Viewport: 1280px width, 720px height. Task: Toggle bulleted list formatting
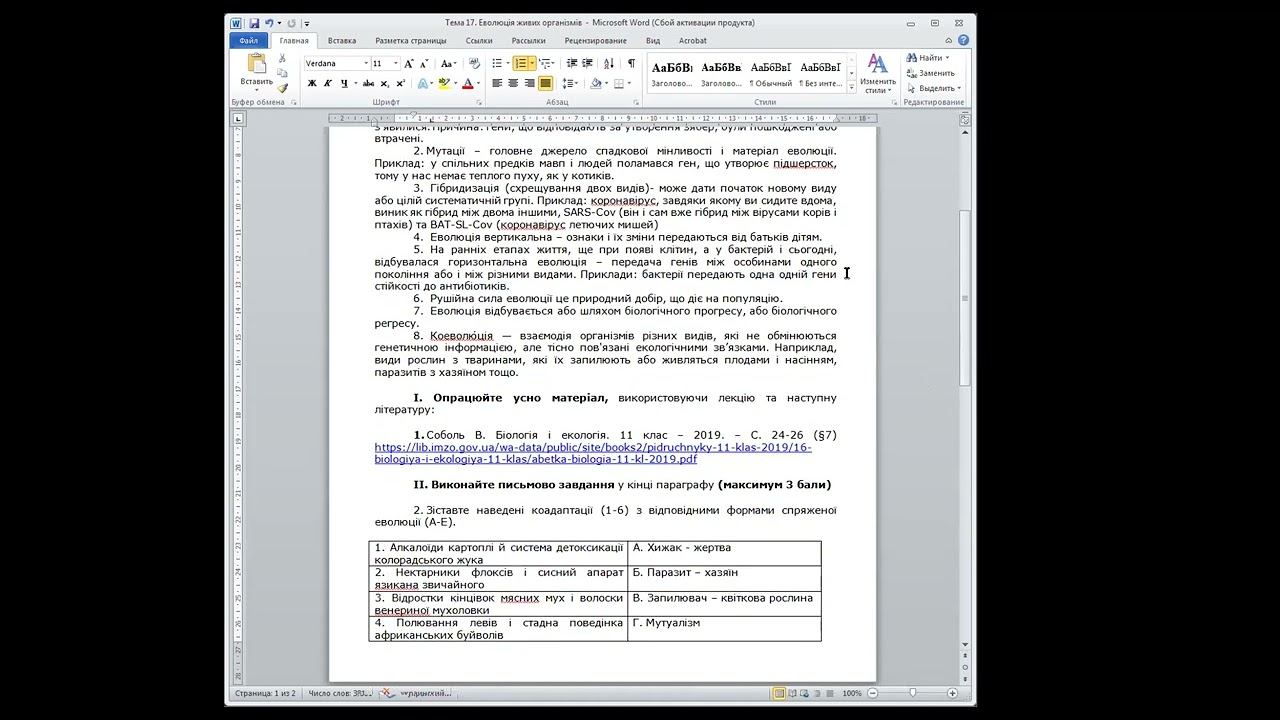pos(497,63)
